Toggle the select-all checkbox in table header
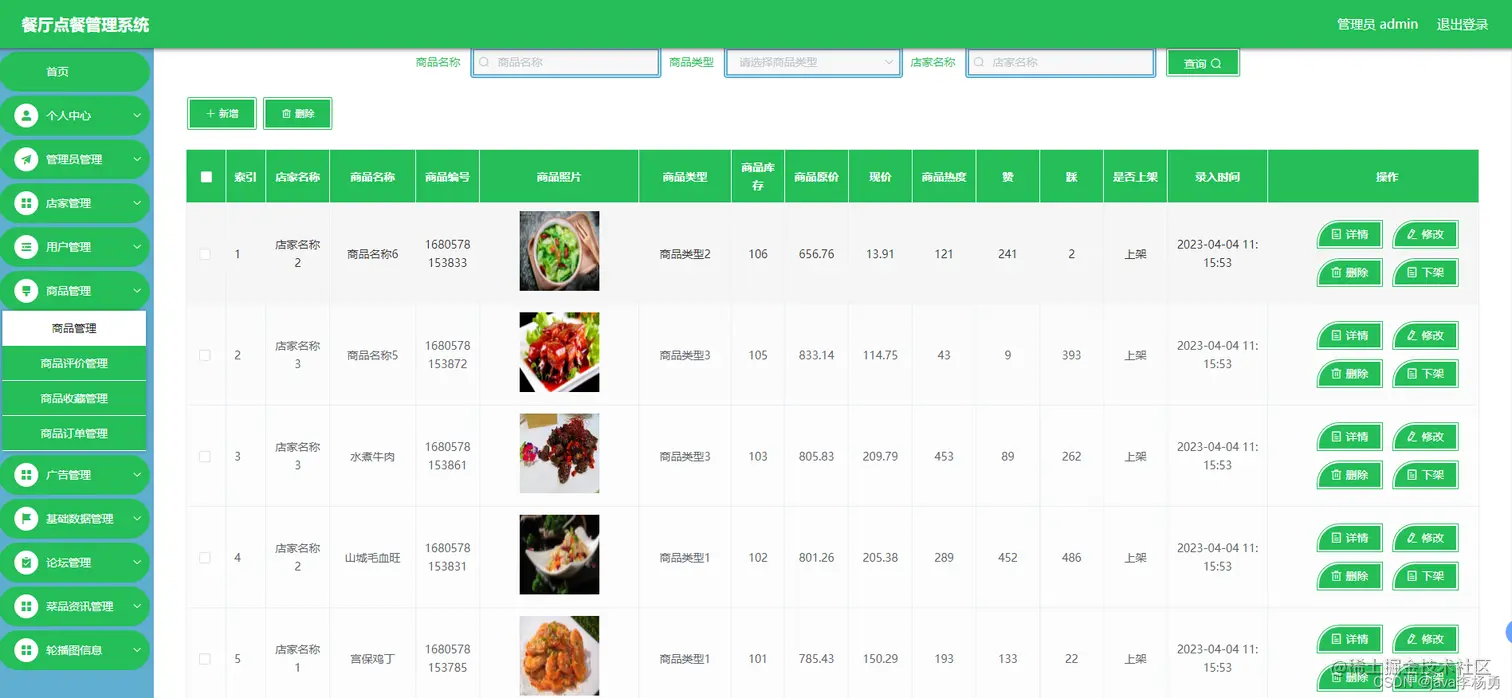 click(206, 177)
